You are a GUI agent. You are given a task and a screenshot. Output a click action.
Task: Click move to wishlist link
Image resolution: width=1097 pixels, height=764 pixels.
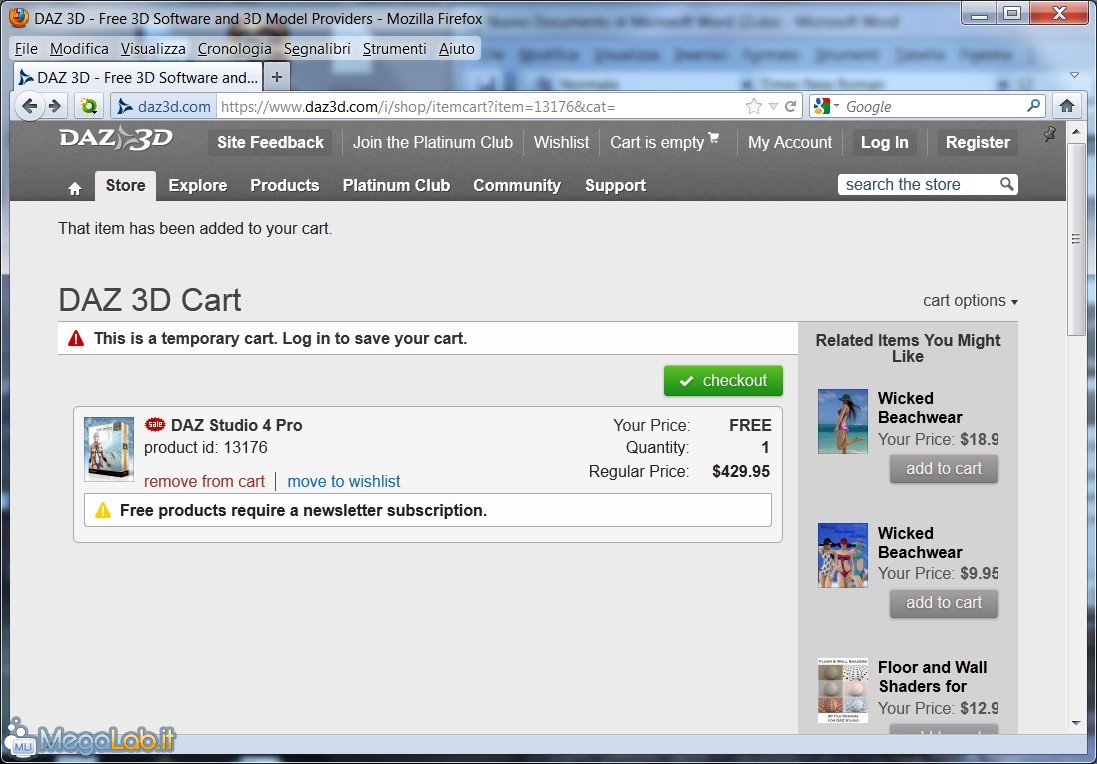pos(343,481)
